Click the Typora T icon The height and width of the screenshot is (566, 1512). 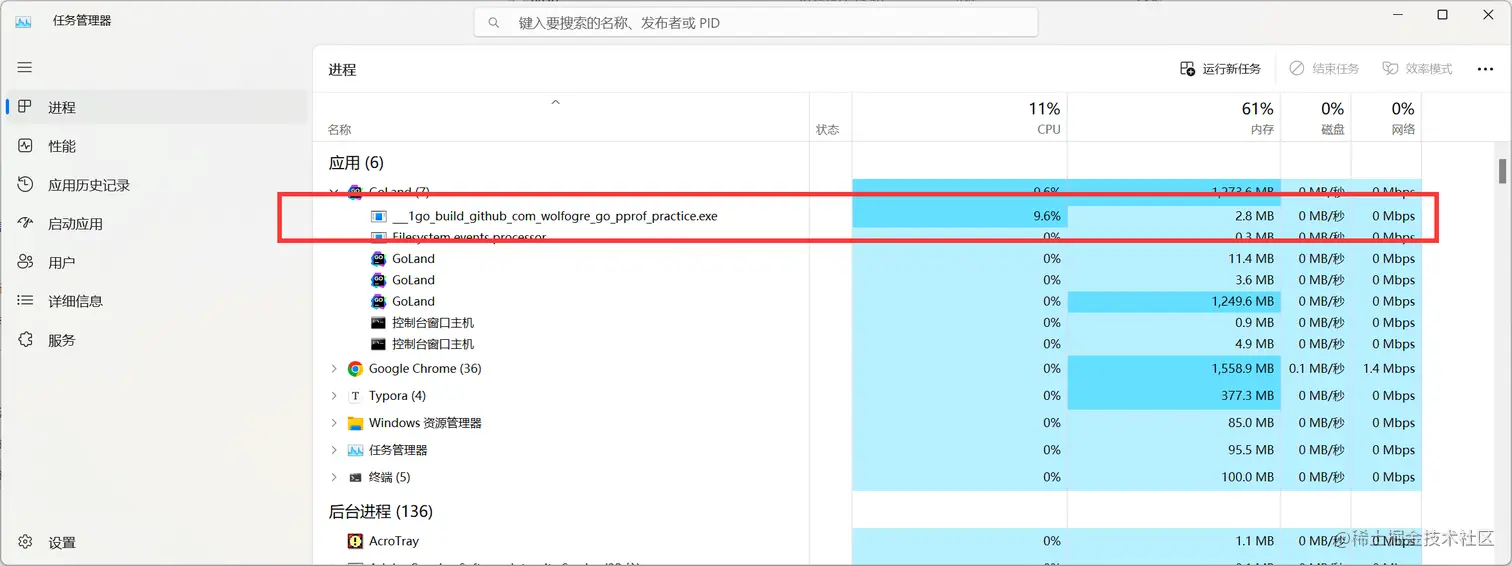[x=355, y=396]
